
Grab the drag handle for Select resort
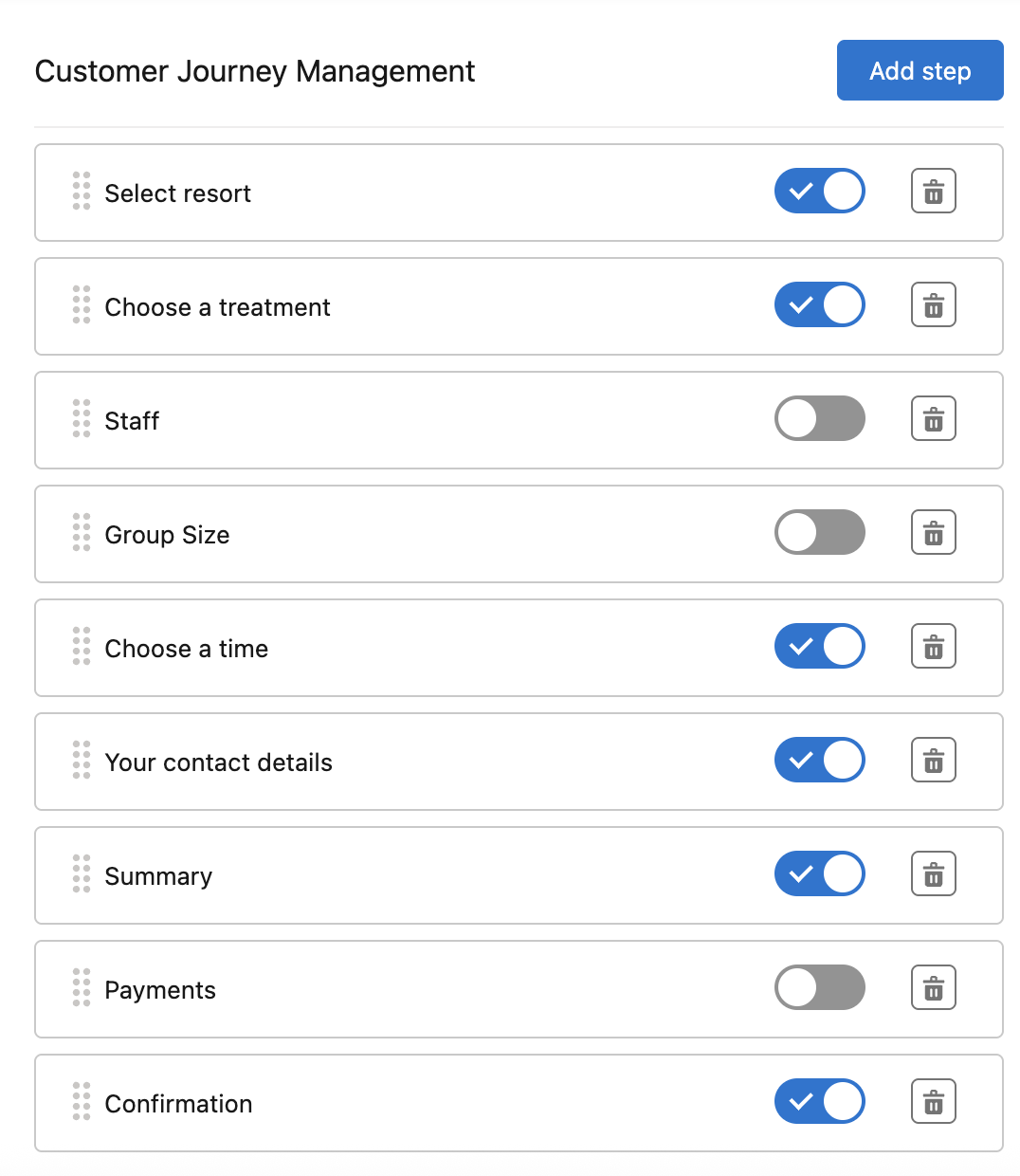82,192
